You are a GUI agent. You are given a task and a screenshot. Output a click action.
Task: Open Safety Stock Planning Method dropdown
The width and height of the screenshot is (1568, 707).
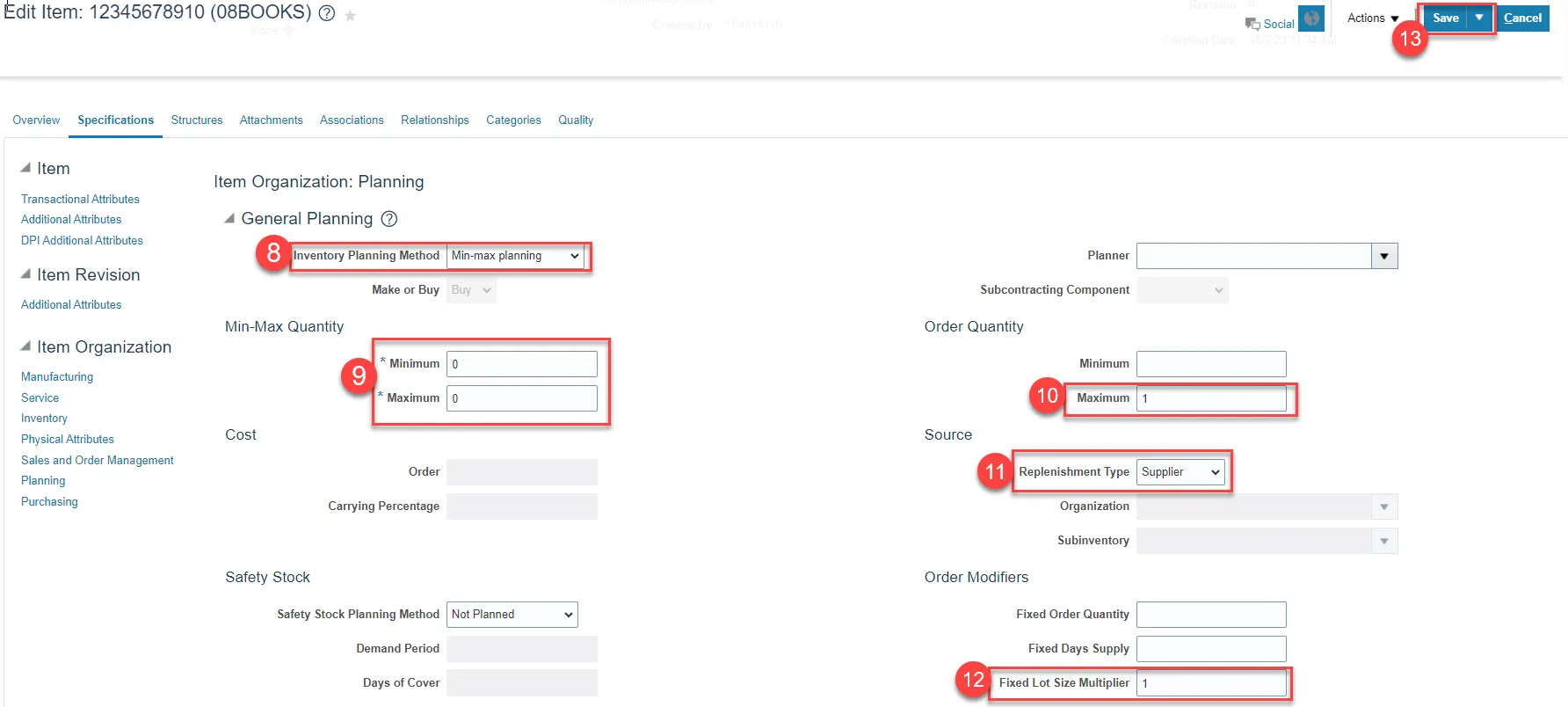tap(512, 615)
